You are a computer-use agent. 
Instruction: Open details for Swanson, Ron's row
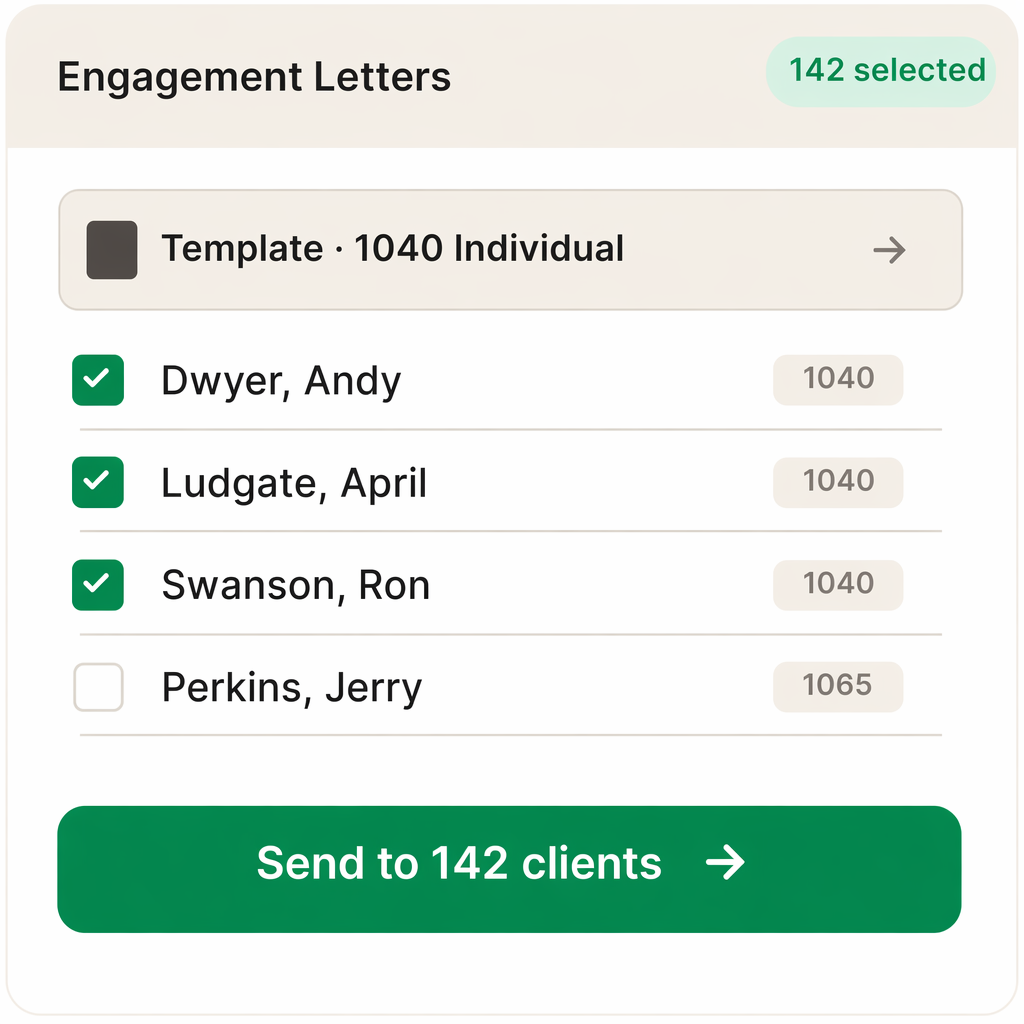[295, 584]
